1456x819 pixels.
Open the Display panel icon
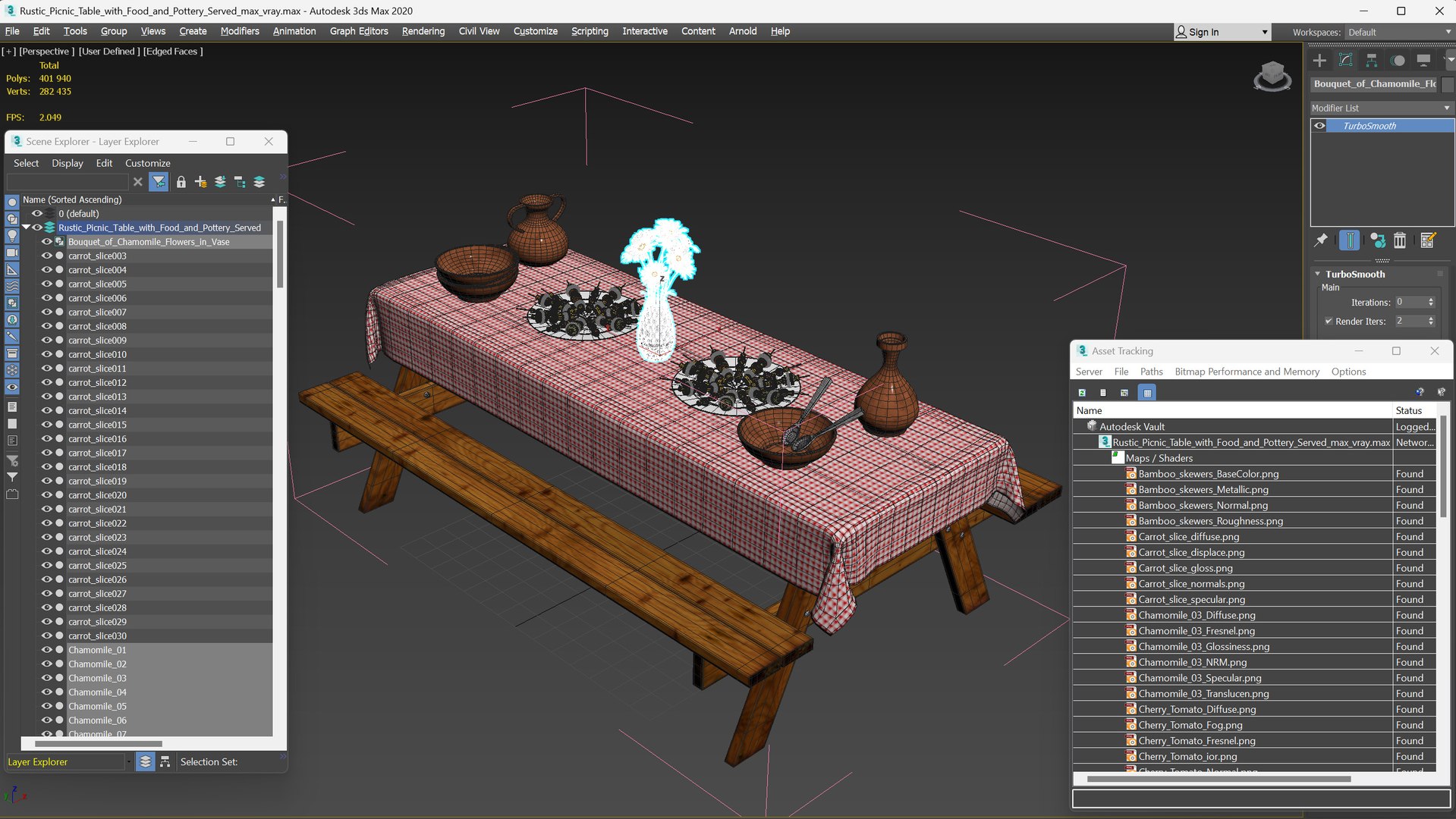click(1423, 61)
